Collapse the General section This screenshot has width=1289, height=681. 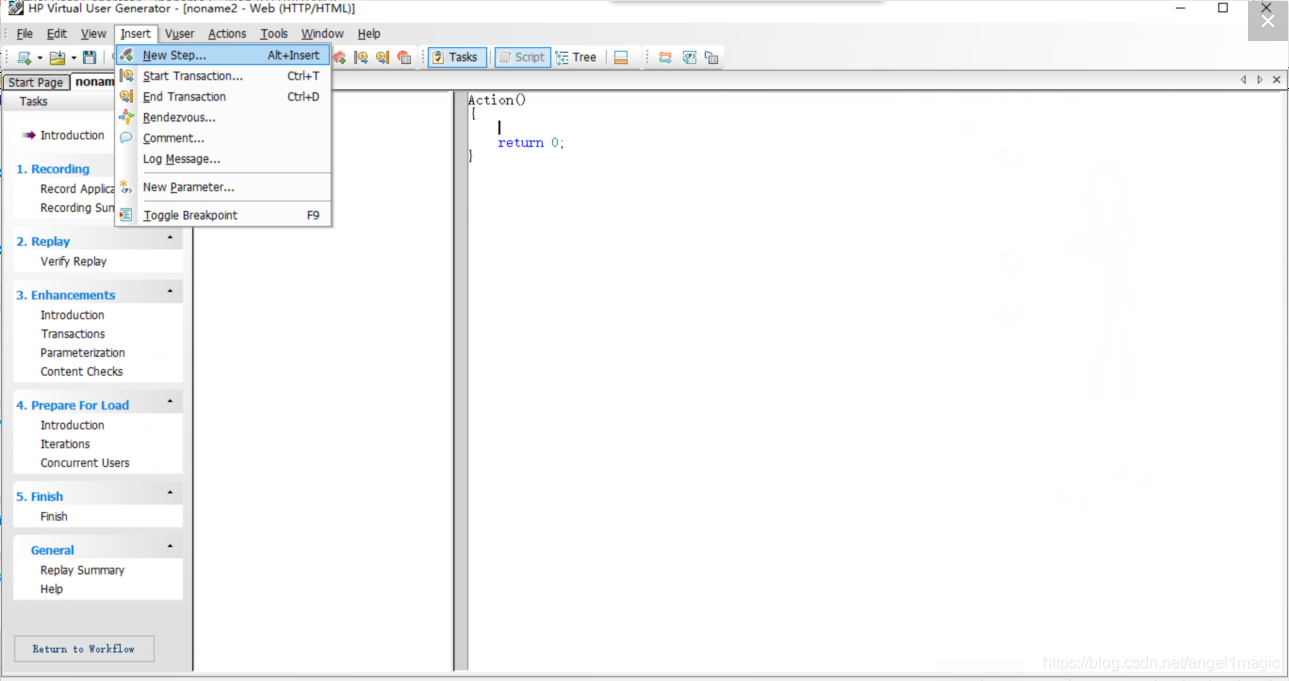point(170,547)
